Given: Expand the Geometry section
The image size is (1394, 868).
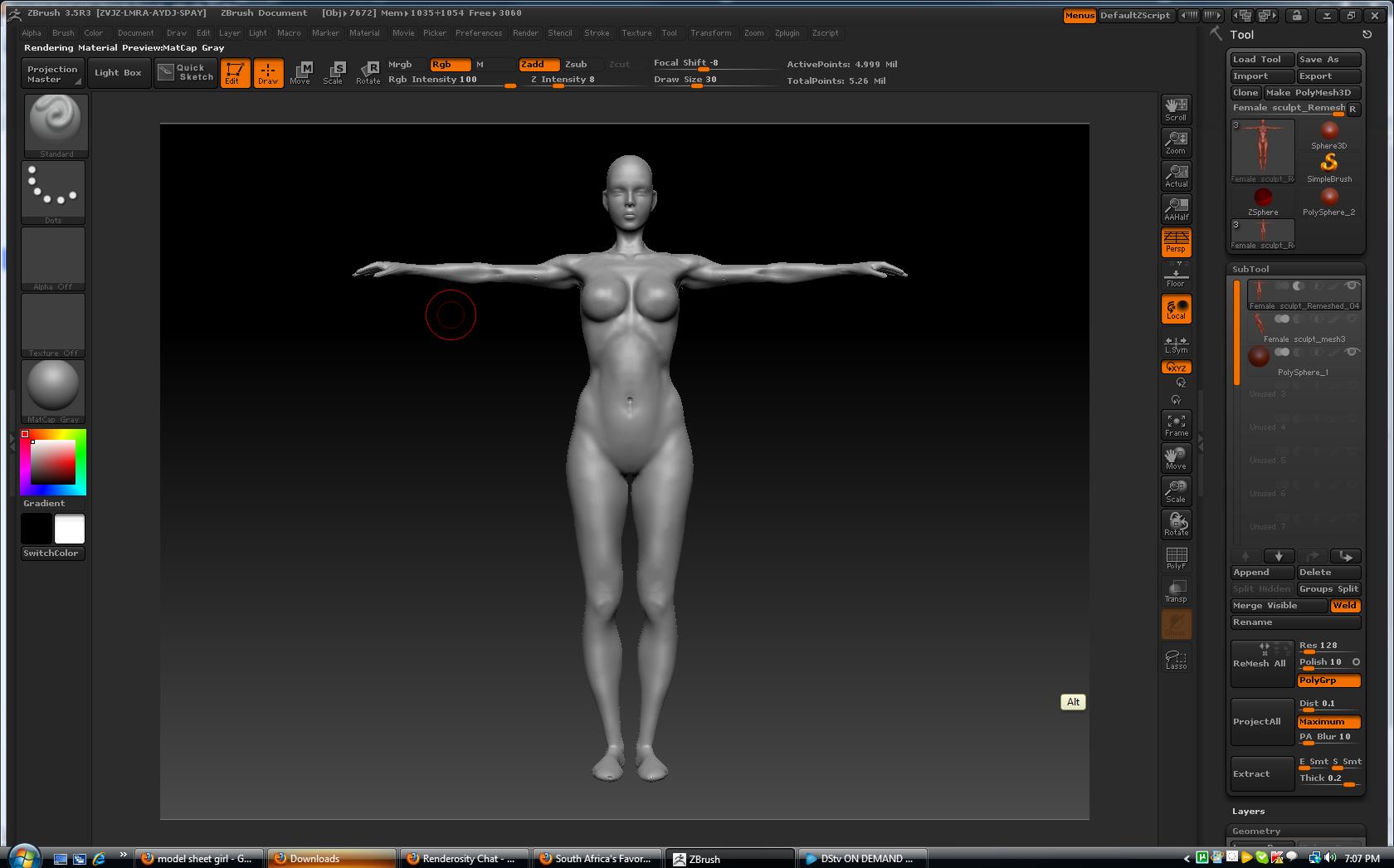Looking at the screenshot, I should tap(1256, 831).
